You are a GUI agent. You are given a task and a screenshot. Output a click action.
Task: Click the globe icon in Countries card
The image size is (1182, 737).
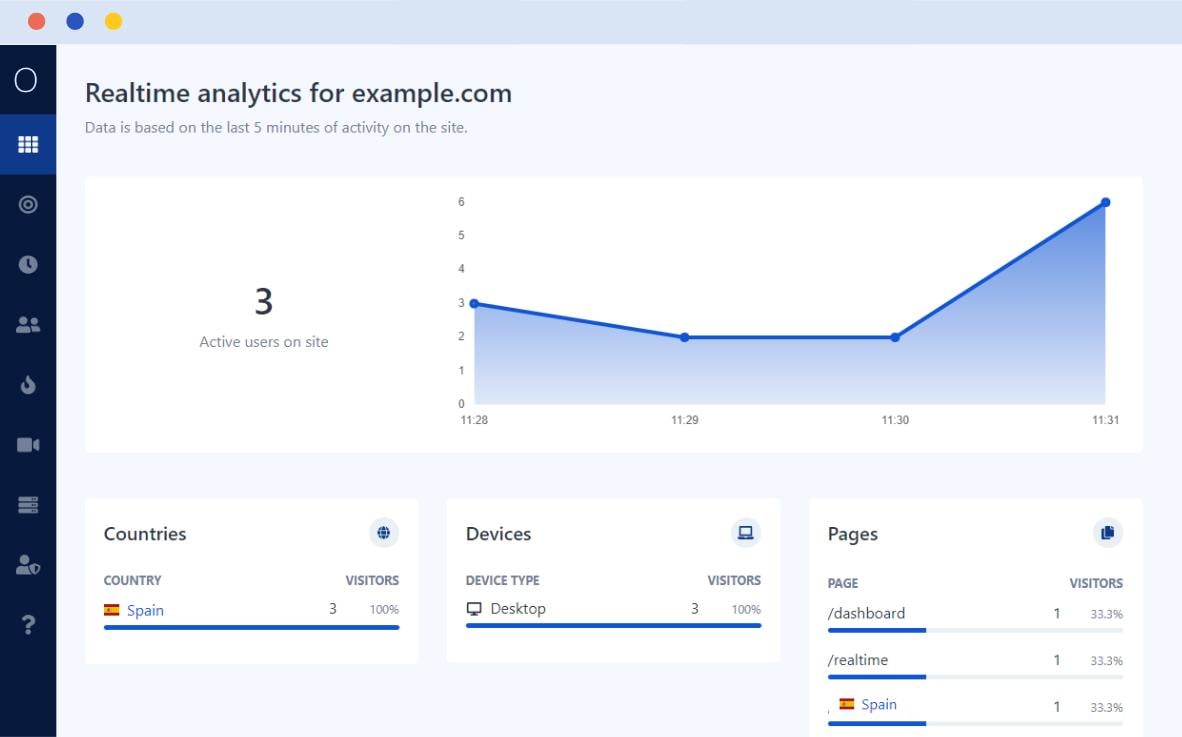pyautogui.click(x=384, y=533)
